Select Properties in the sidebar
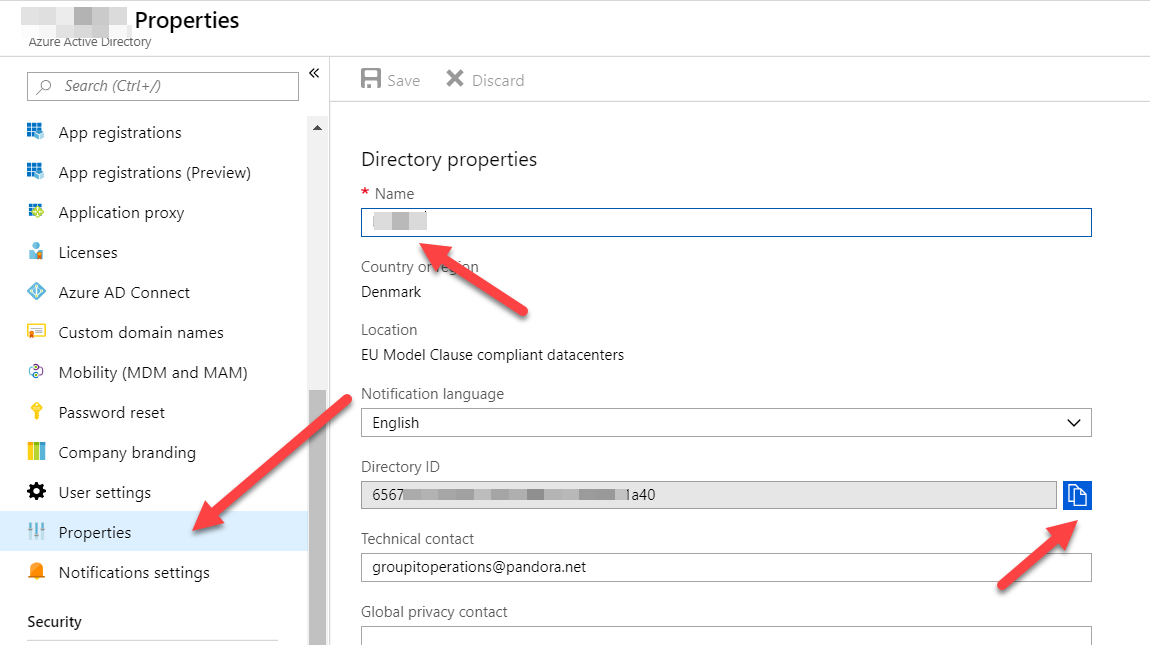The image size is (1150, 645). [95, 532]
